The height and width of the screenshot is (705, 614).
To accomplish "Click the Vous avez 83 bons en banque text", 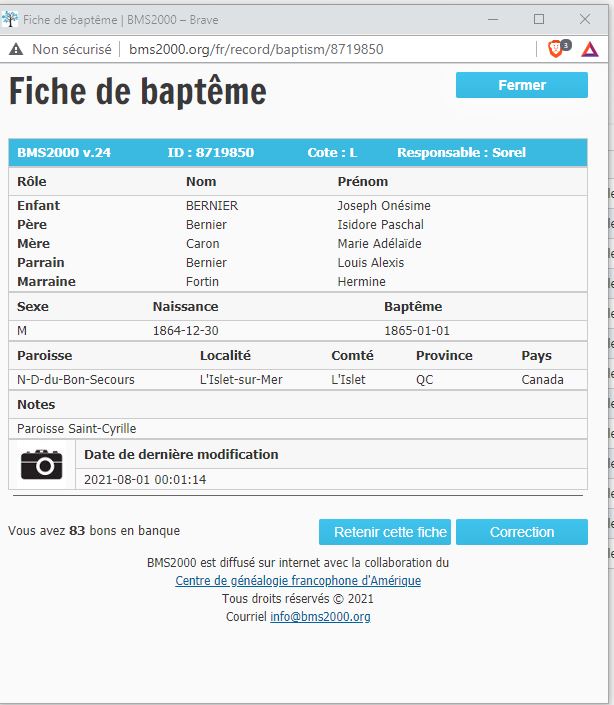I will tap(93, 531).
